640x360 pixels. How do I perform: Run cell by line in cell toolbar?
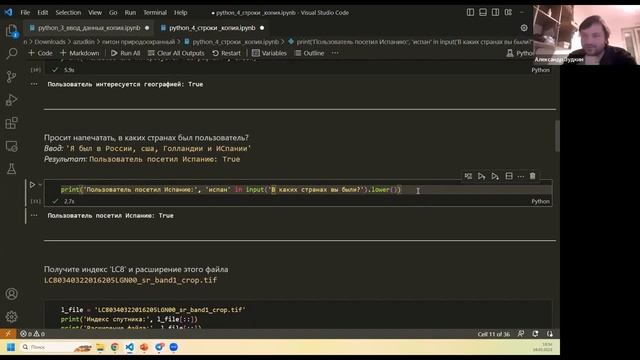pyautogui.click(x=468, y=176)
